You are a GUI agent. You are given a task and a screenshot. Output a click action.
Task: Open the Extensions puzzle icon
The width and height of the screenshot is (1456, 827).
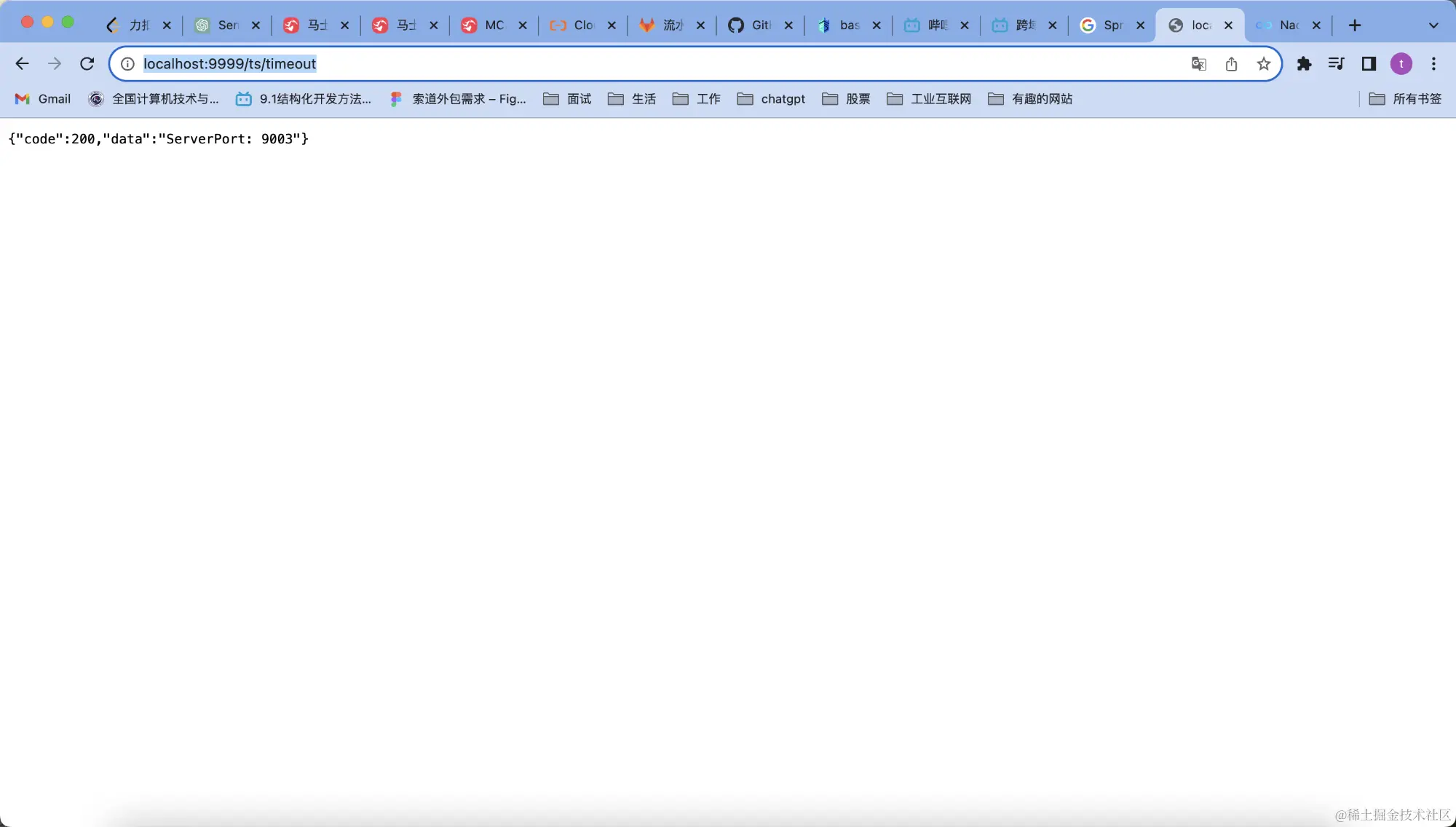point(1304,64)
